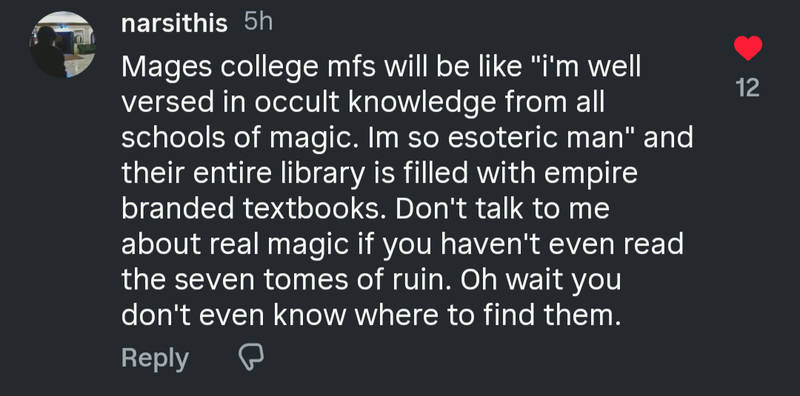View the 12 likes count
The image size is (800, 396).
pyautogui.click(x=748, y=89)
